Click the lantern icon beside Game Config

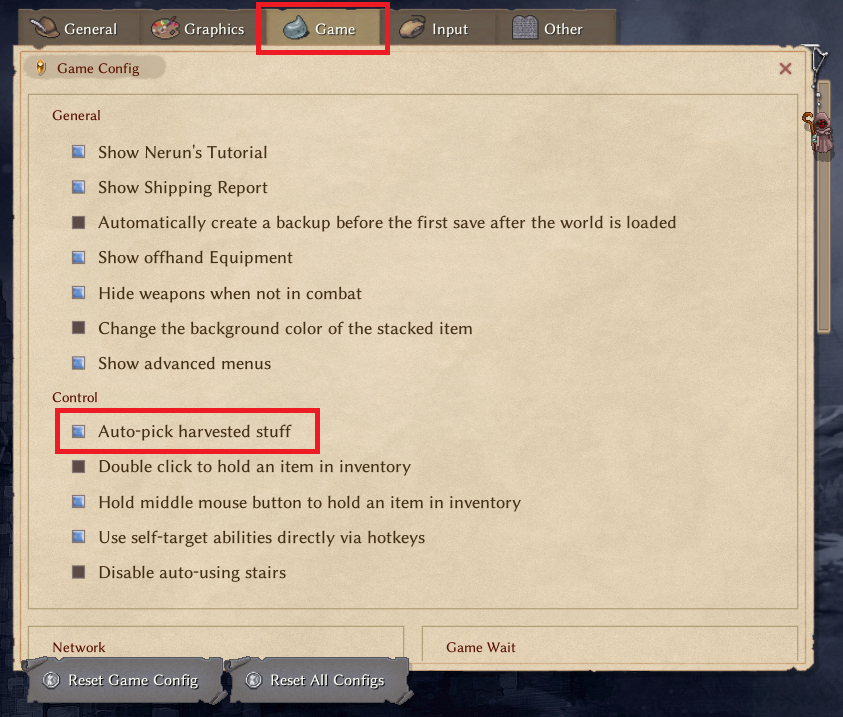(41, 68)
